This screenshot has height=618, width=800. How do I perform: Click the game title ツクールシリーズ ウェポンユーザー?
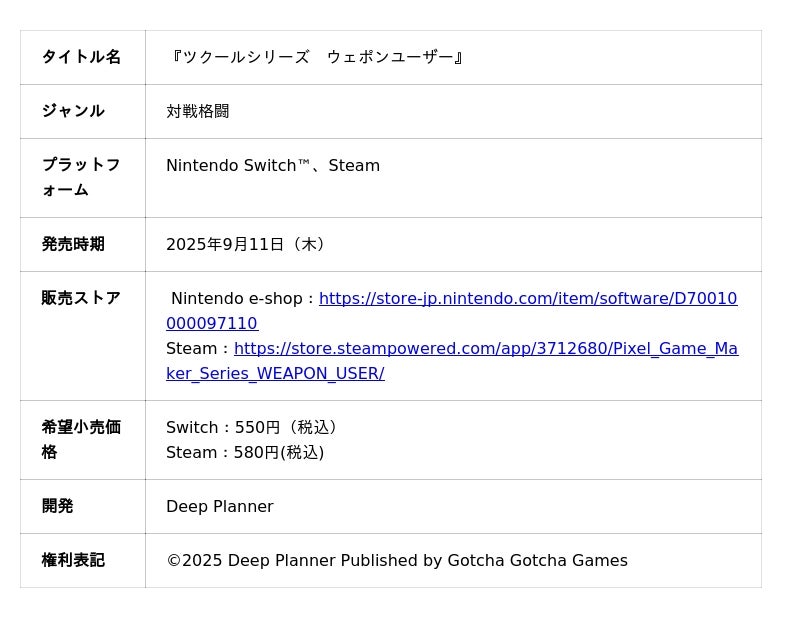point(318,57)
